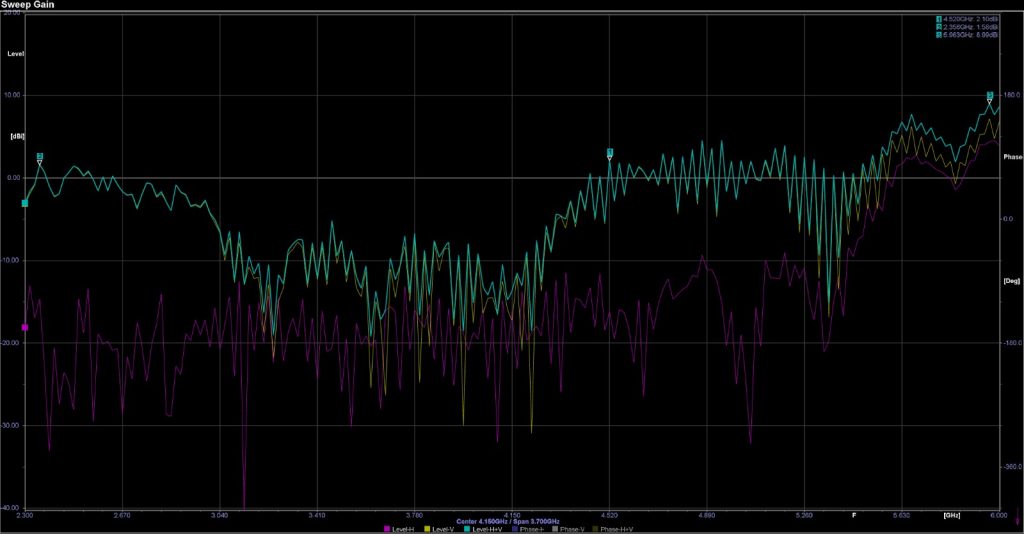Toggle the Level-H+V cyan legend swatch

point(467,529)
